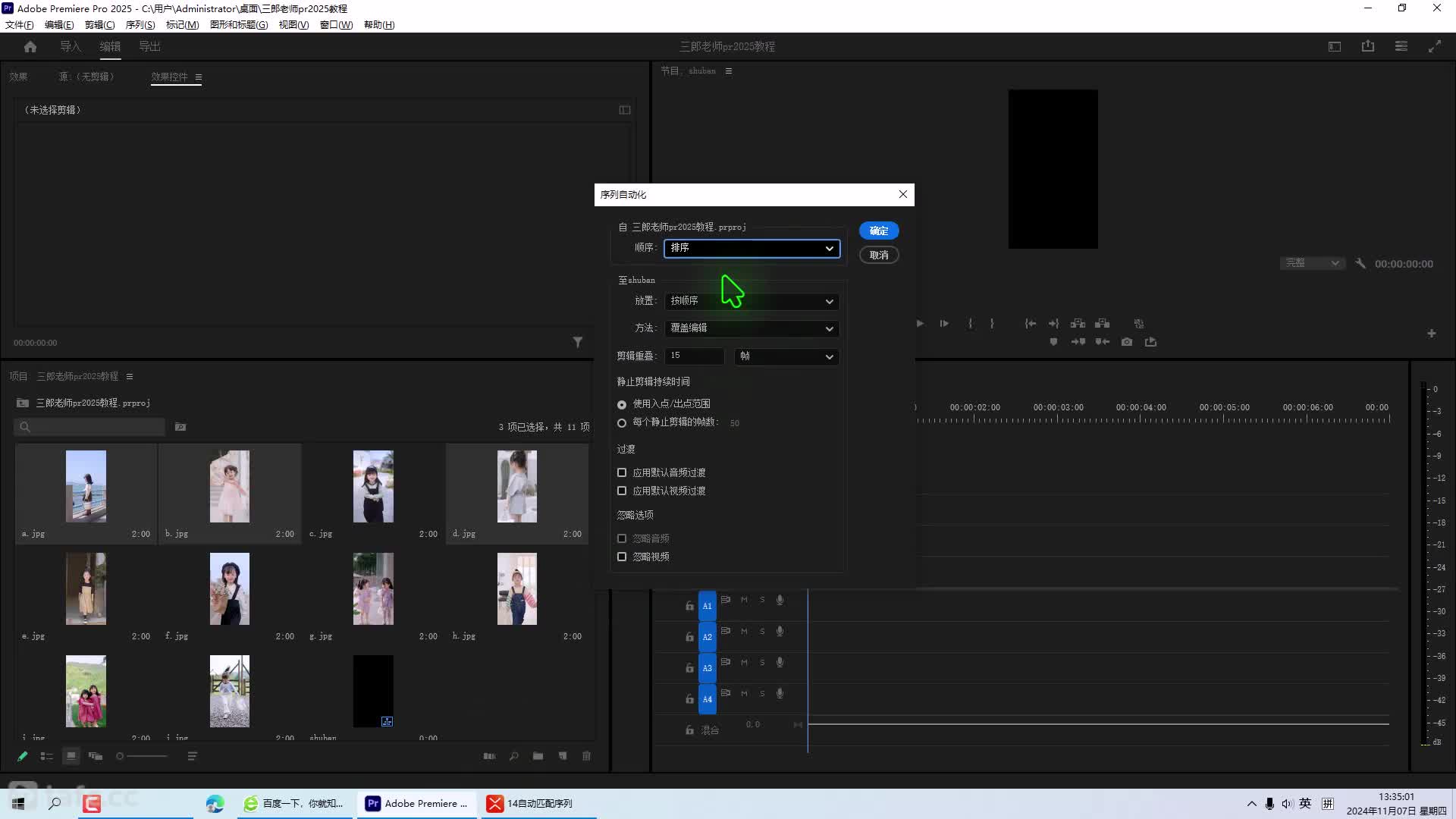Click the 取消 button in the dialog
This screenshot has height=819, width=1456.
879,255
